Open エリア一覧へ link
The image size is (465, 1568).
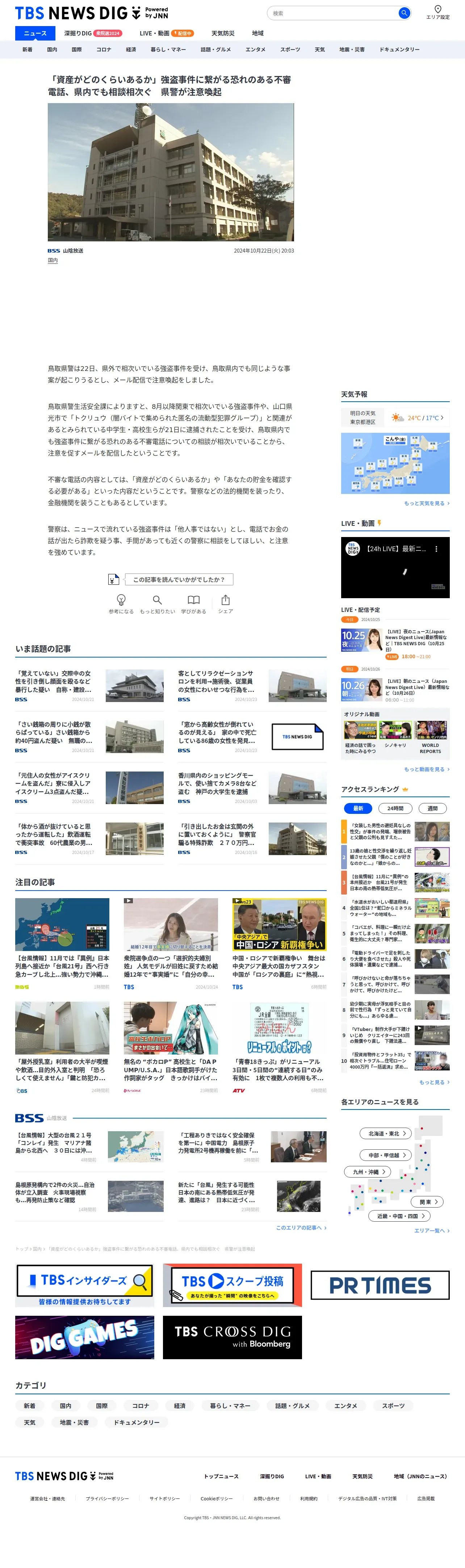click(x=431, y=1231)
